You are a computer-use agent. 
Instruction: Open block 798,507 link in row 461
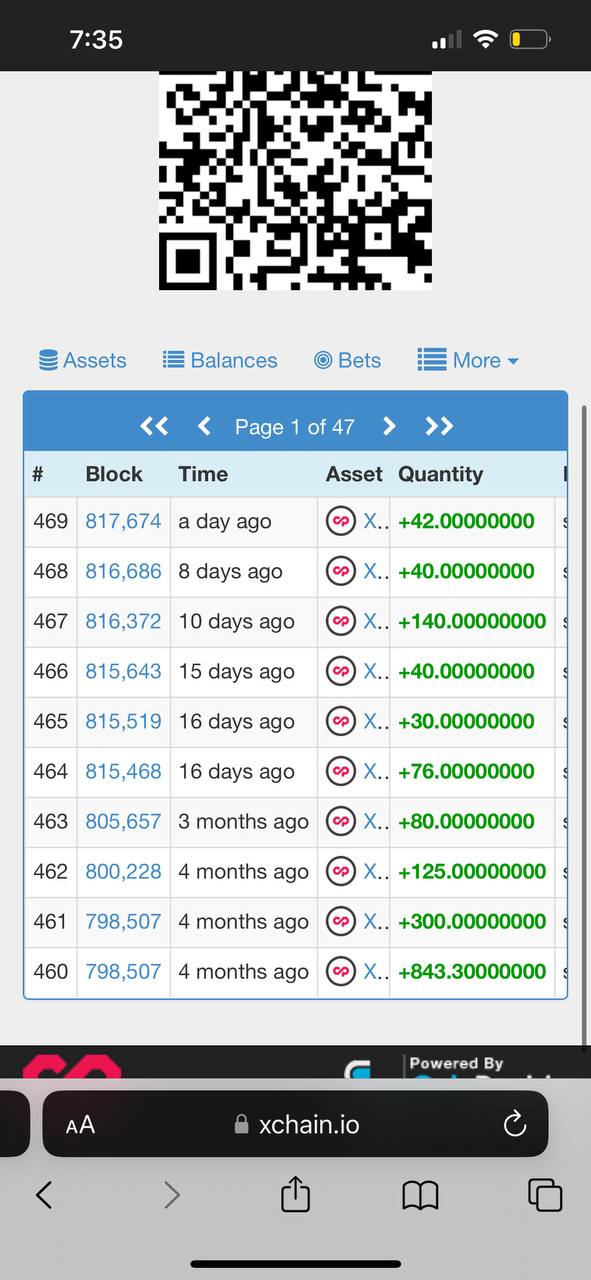point(123,921)
